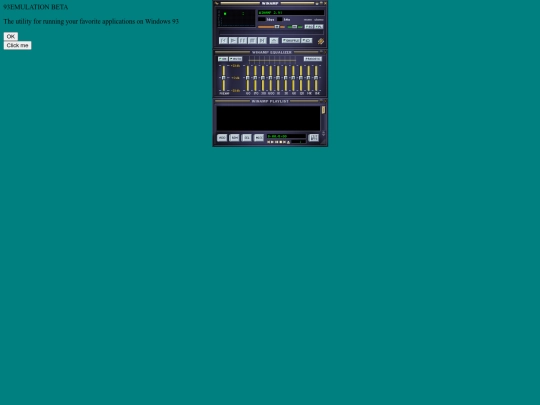
Task: Click the 310 Hz equalizer band slider
Action: click(x=263, y=78)
